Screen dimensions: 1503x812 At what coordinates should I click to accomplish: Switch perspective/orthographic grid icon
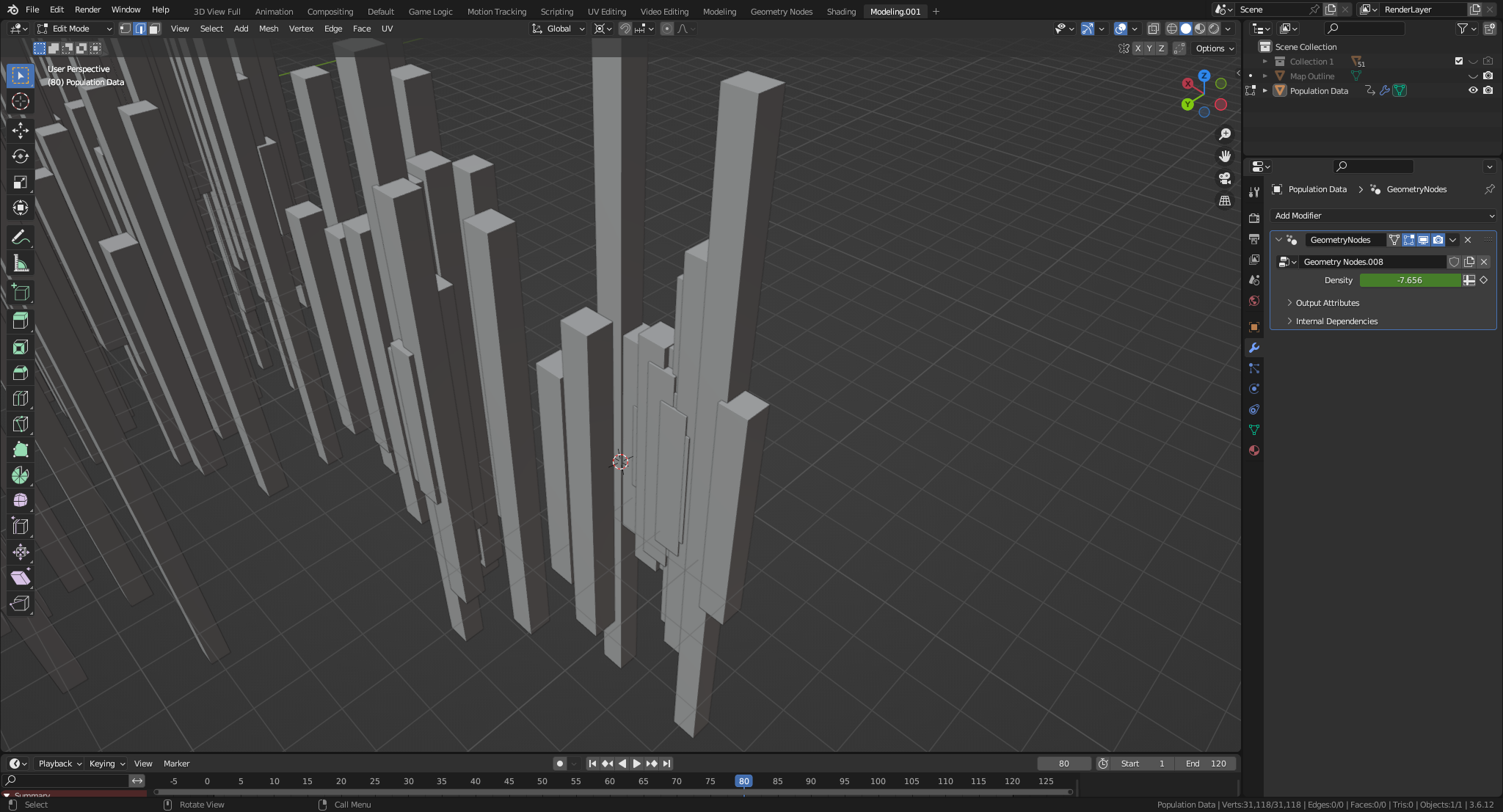[x=1225, y=200]
